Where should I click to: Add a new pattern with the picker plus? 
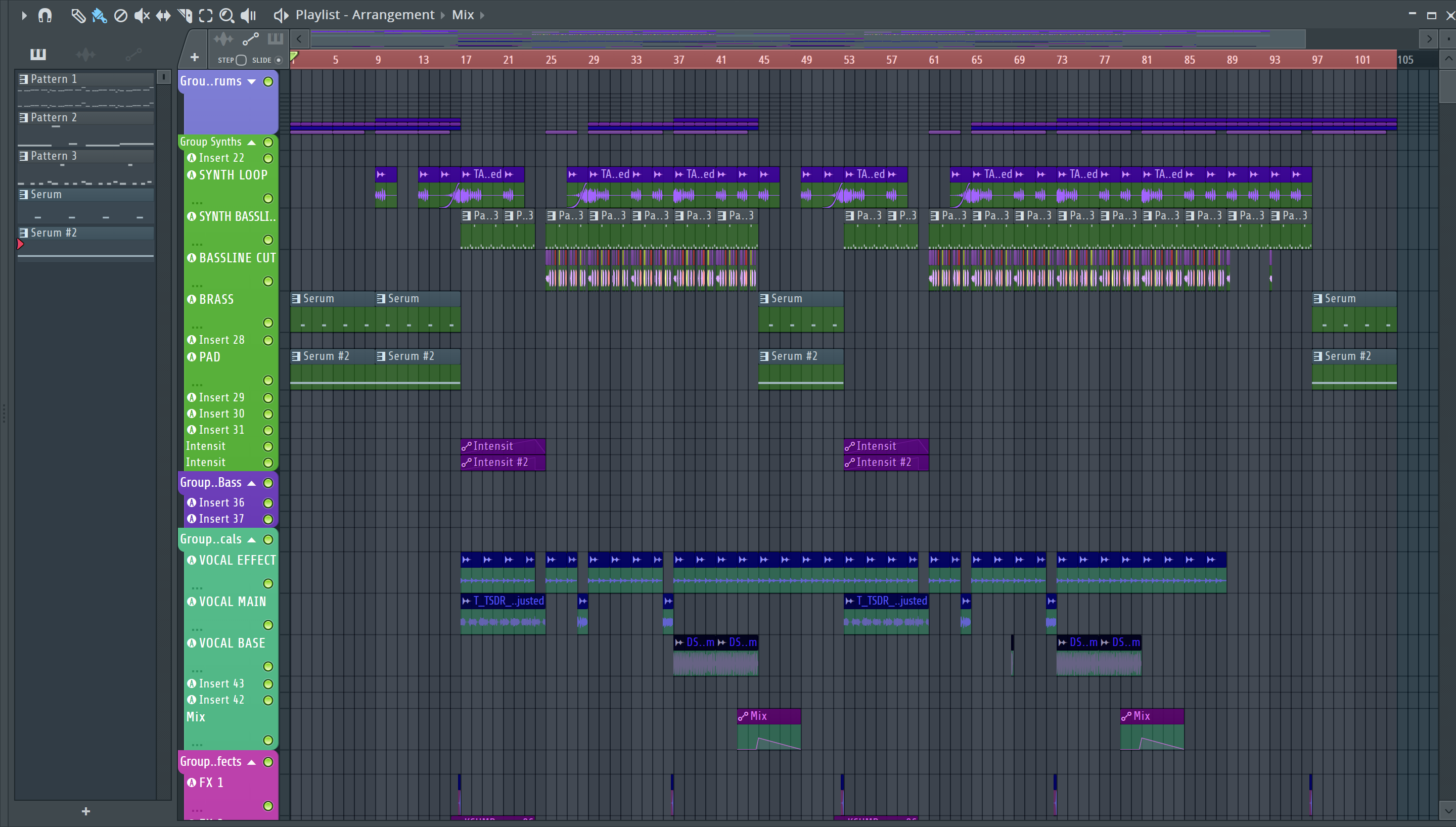(x=86, y=811)
